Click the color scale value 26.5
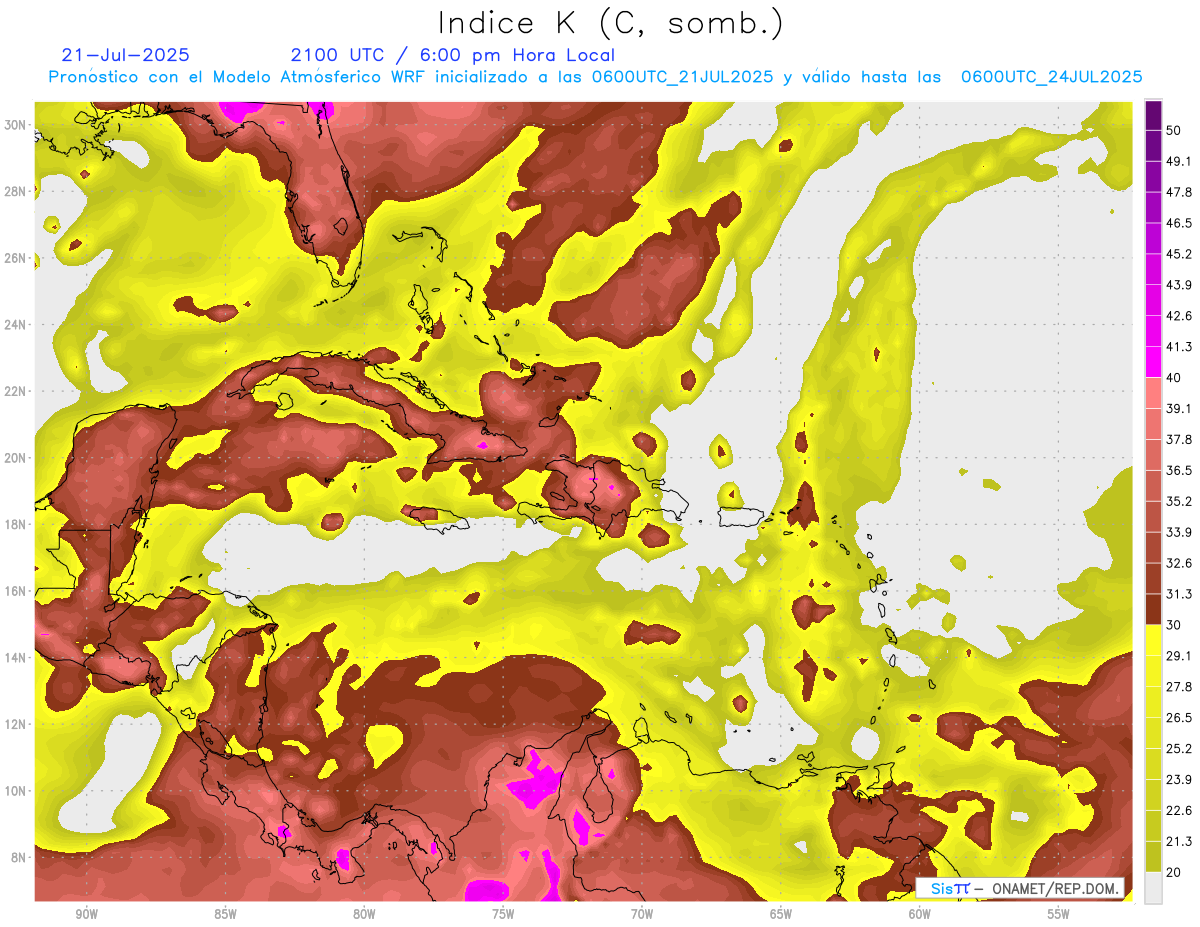1200x927 pixels. 1179,717
